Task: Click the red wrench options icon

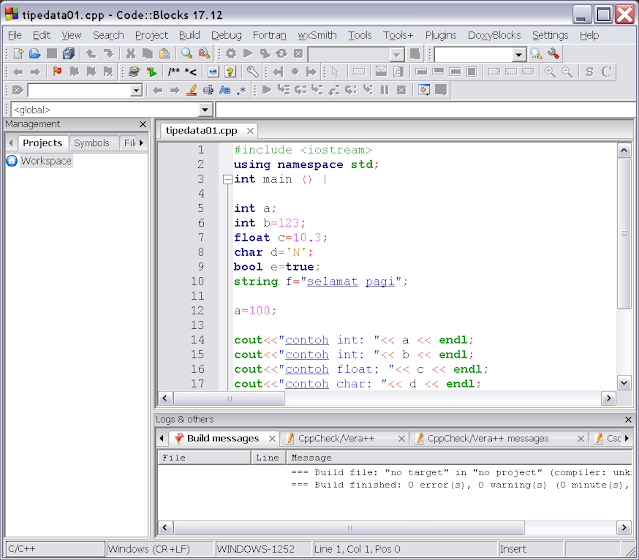Action: tap(553, 54)
